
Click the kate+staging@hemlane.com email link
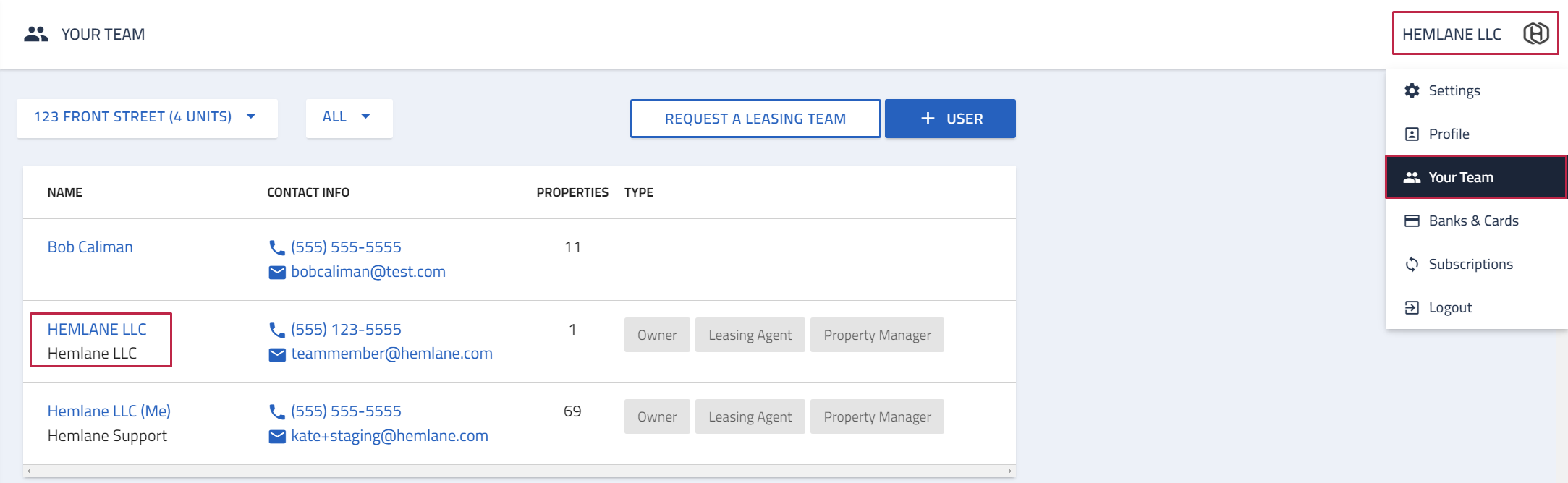[x=389, y=436]
